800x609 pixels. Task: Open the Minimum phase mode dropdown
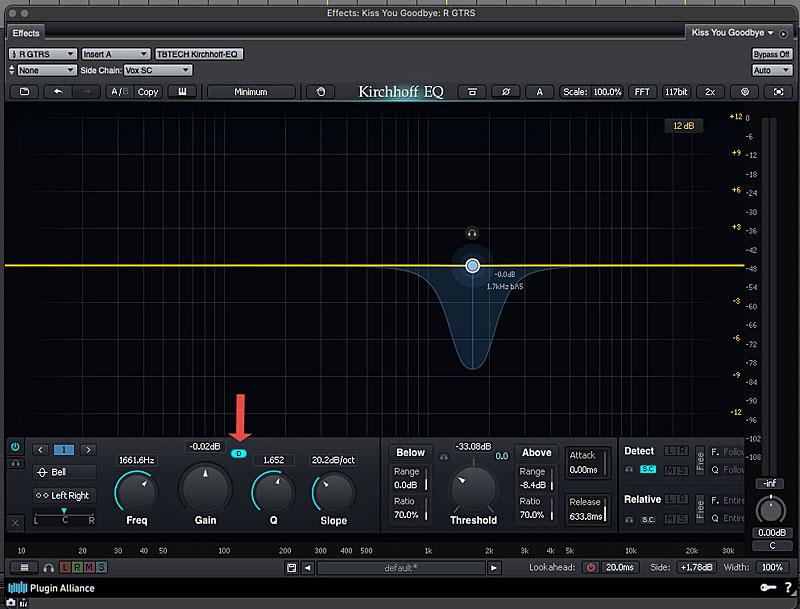251,92
